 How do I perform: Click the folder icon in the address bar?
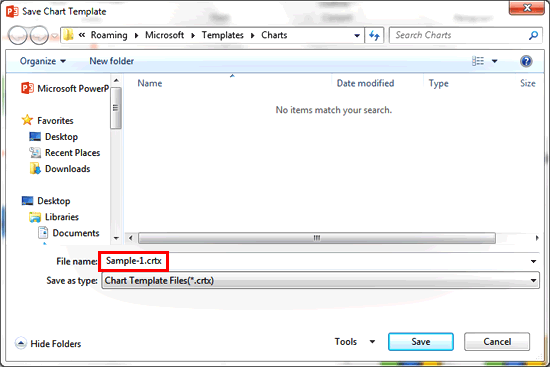[x=68, y=35]
